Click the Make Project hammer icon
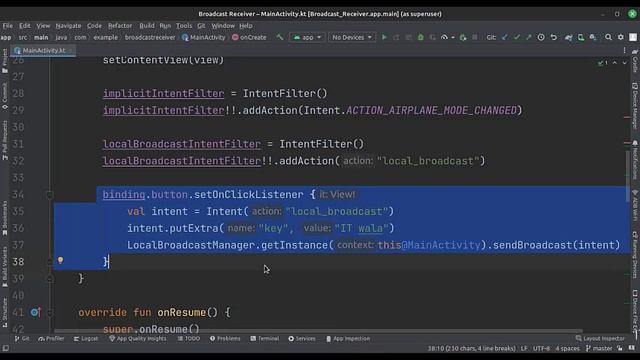Screen dimensions: 640x360 point(280,37)
